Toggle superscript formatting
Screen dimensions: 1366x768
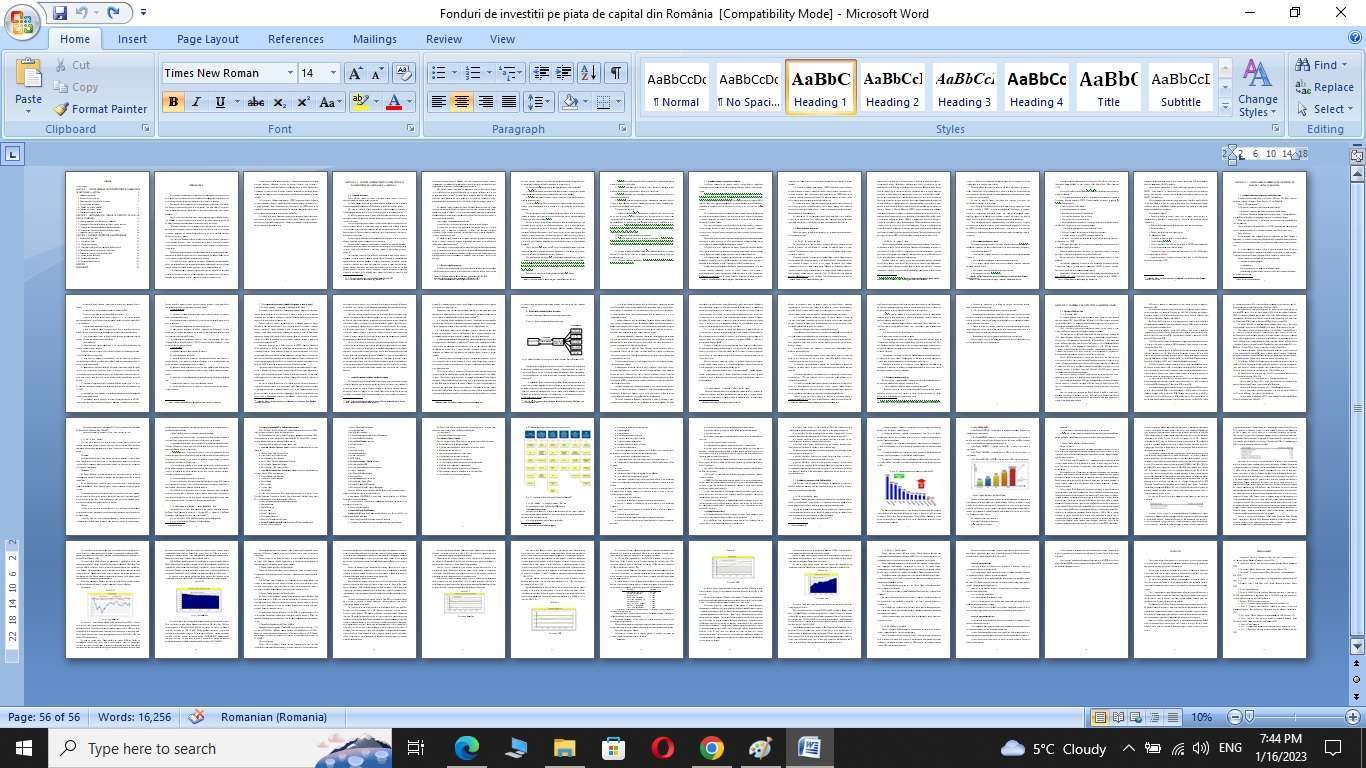click(x=303, y=102)
